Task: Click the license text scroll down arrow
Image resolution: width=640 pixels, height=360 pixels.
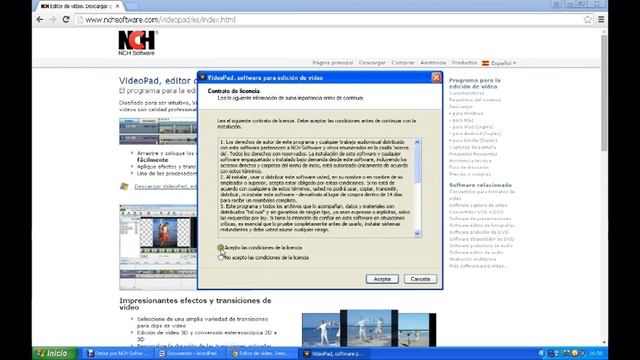Action: click(417, 233)
